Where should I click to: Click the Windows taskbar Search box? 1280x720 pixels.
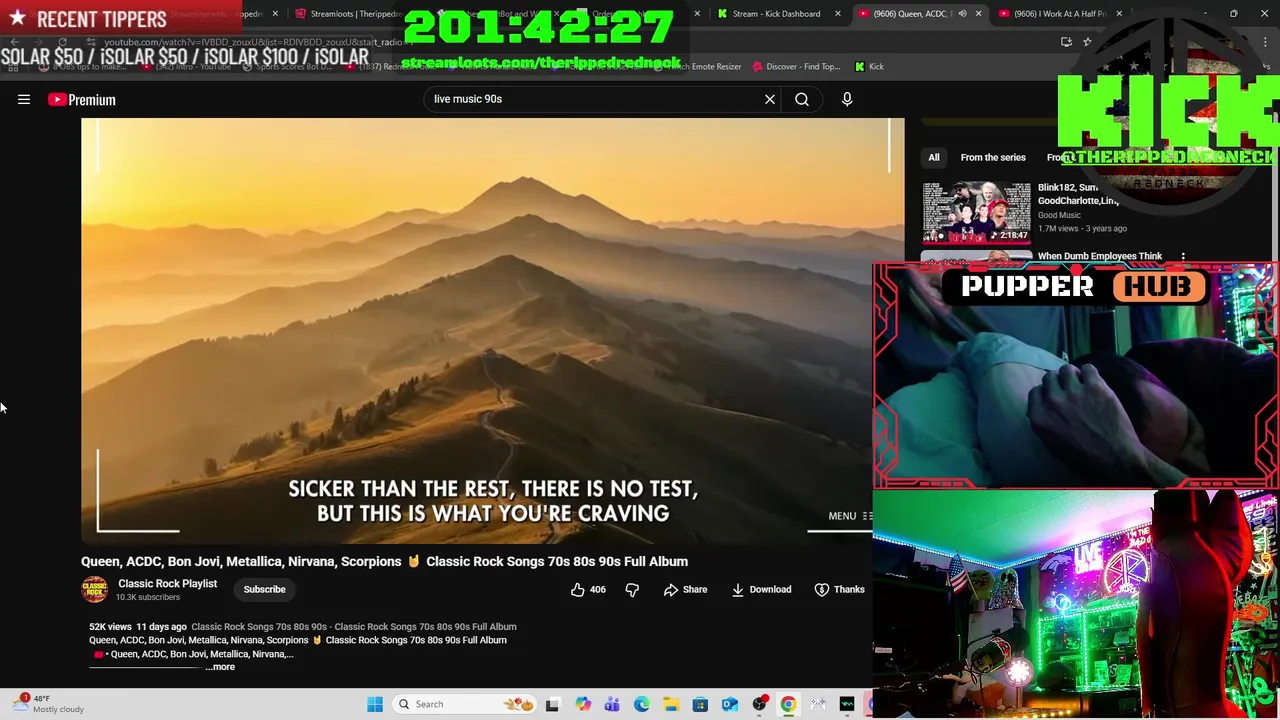[x=465, y=704]
